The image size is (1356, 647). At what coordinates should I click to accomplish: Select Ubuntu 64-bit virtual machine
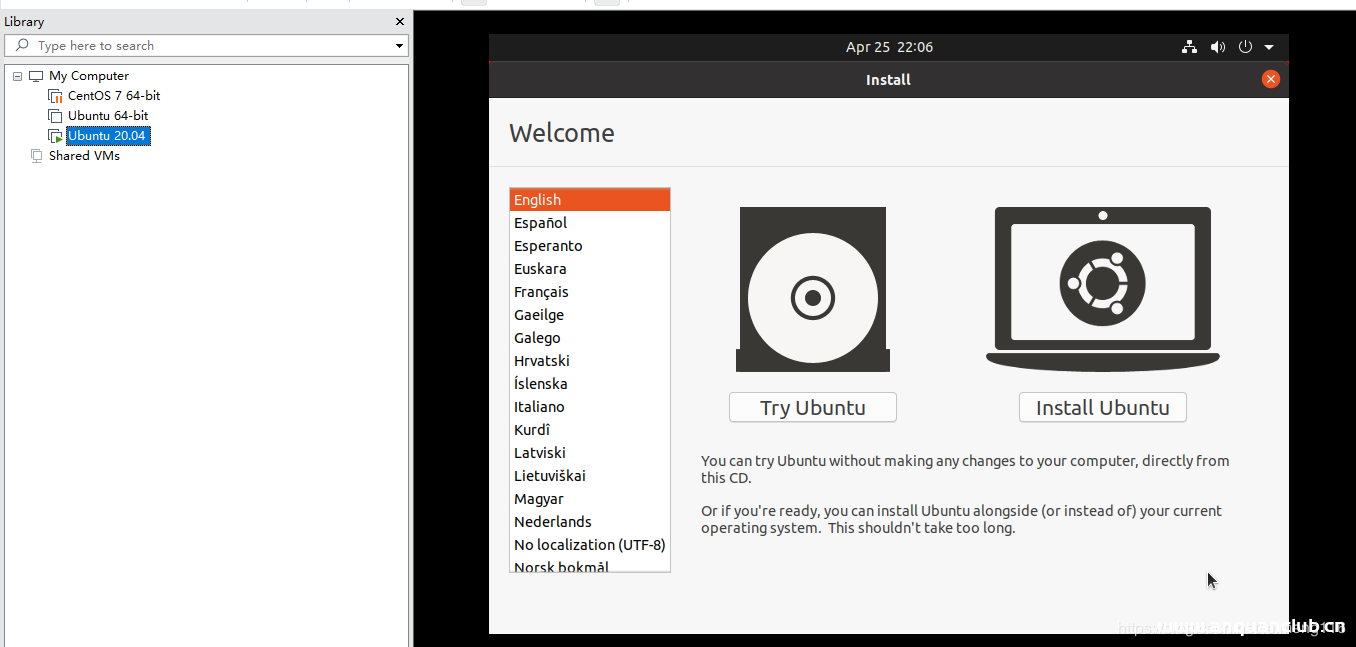108,116
